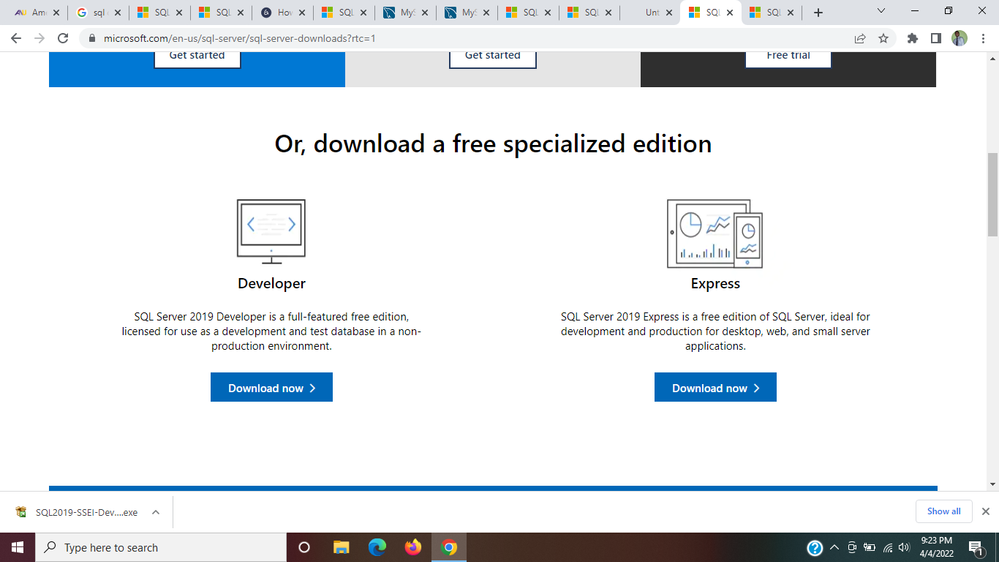Click the Chrome taskbar icon
This screenshot has height=562, width=999.
tap(449, 547)
